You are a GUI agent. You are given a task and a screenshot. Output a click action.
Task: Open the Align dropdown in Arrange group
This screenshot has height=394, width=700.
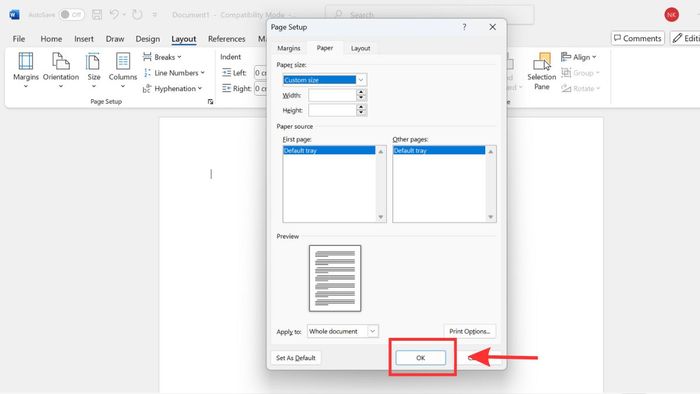click(x=579, y=57)
